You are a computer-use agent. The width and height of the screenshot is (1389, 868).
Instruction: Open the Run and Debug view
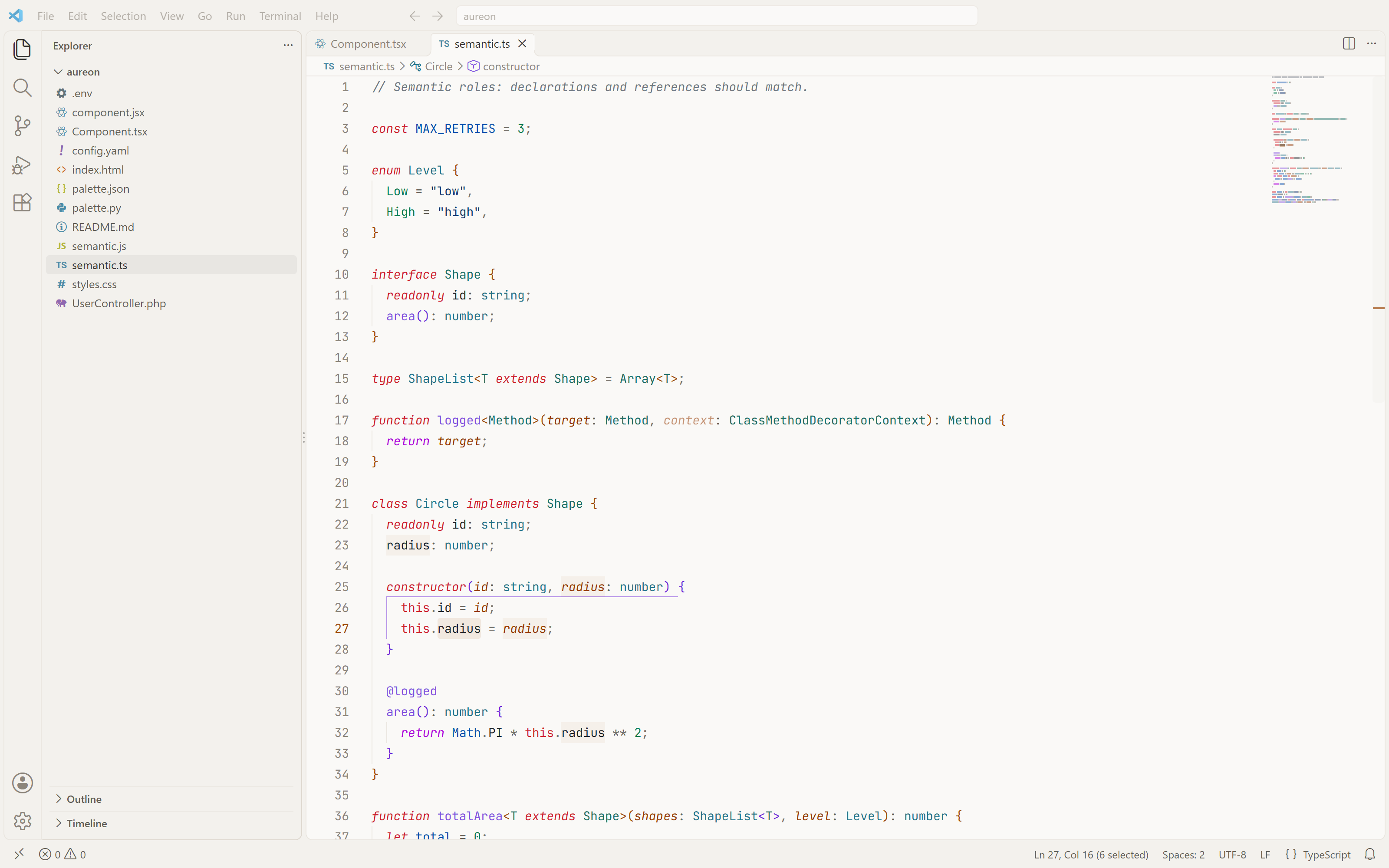coord(22,165)
